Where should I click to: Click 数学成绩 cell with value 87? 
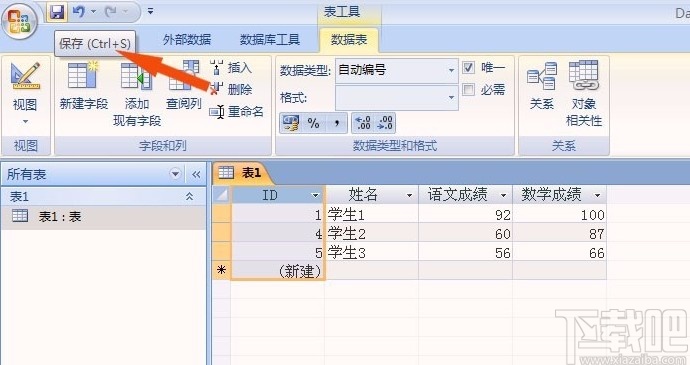coord(560,233)
